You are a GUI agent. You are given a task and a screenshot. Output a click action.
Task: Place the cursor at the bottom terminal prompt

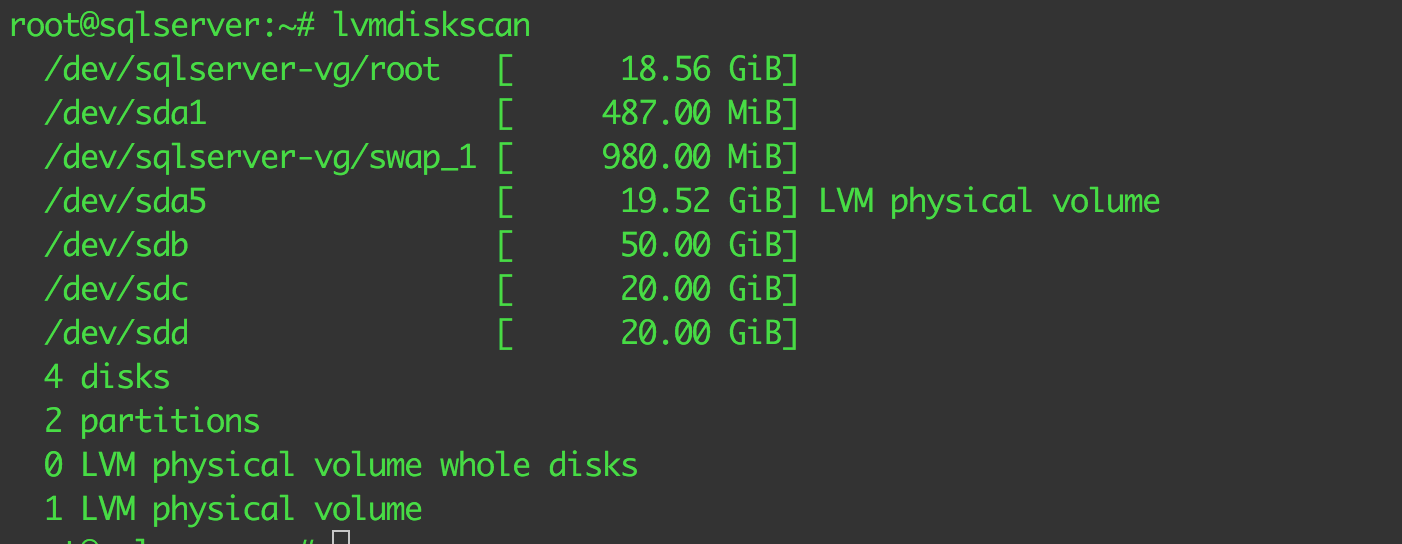tap(341, 540)
